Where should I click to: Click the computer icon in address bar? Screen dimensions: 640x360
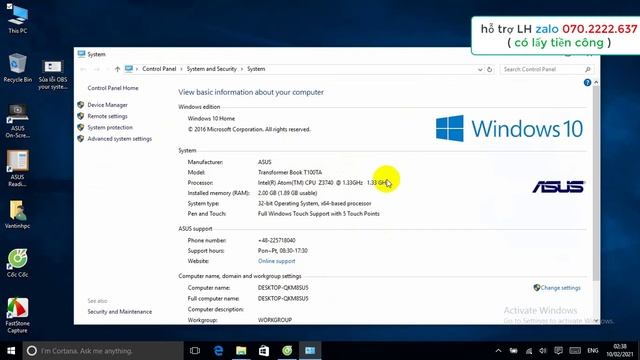click(129, 69)
